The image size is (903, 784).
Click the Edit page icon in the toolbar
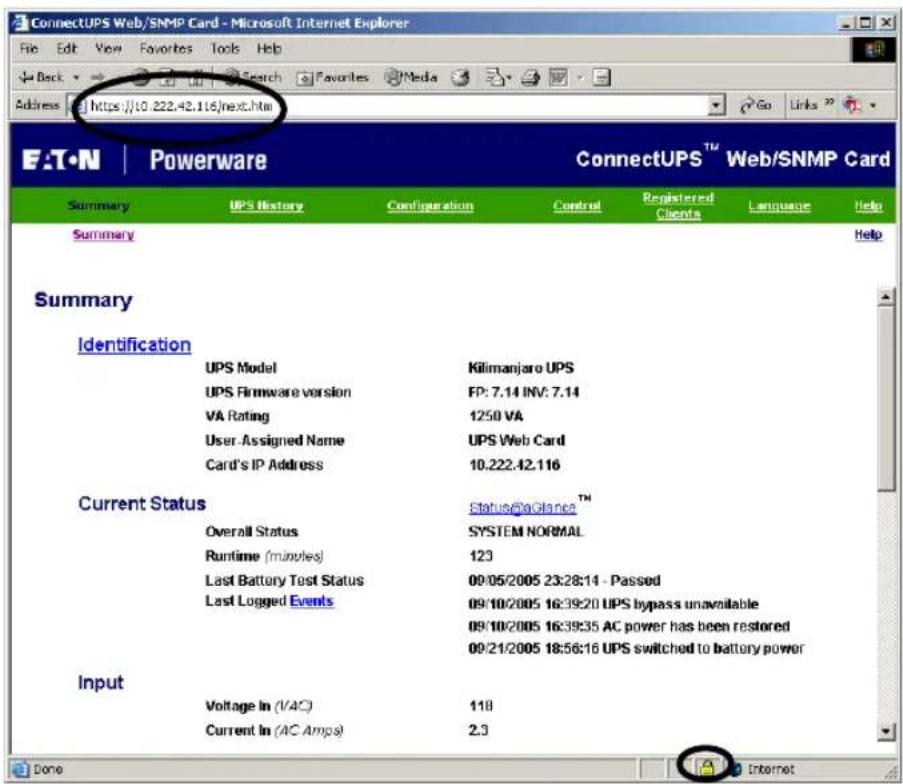[558, 77]
